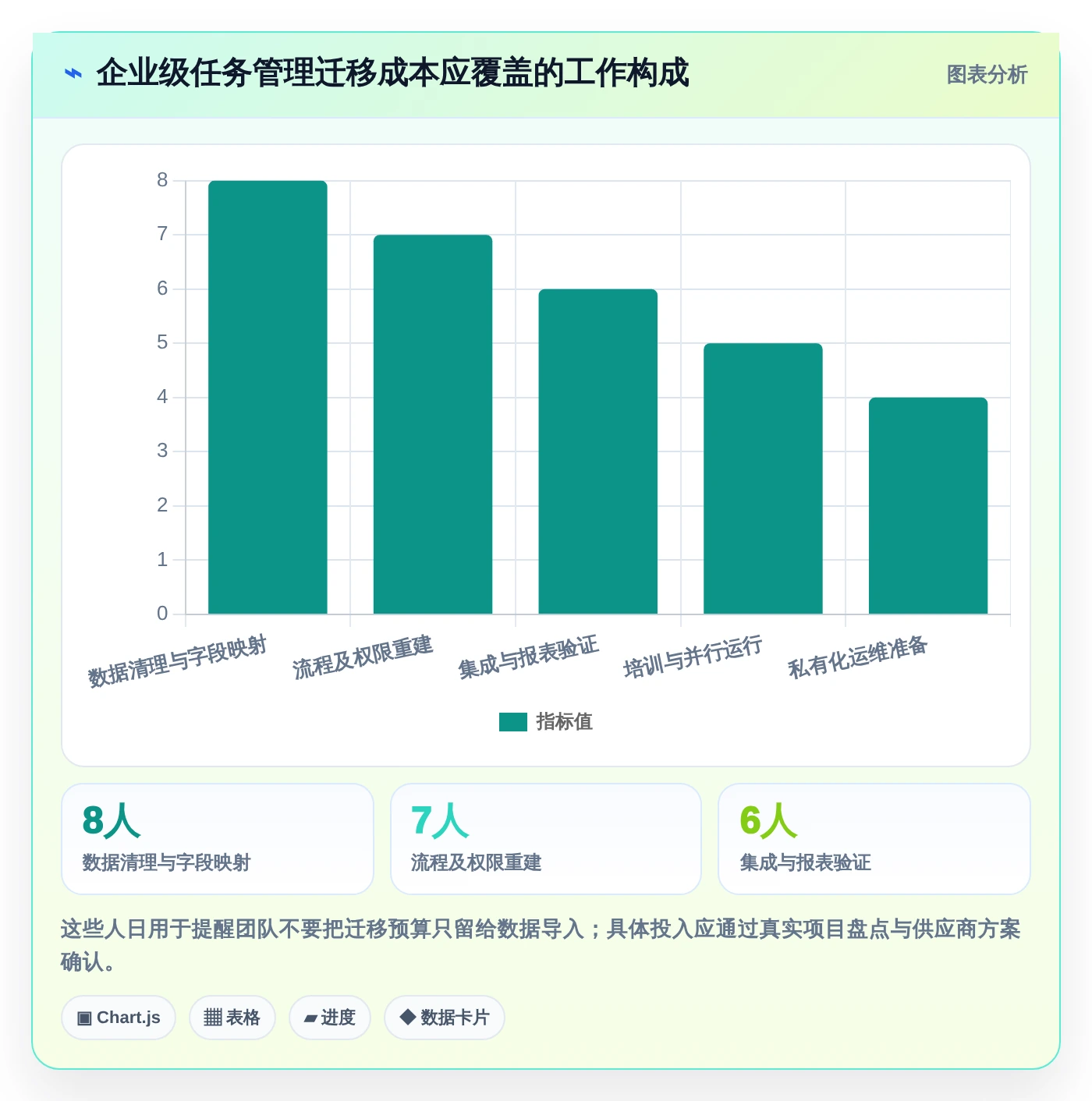The image size is (1092, 1101).
Task: Click the 指标值 legend text
Action: click(x=565, y=722)
